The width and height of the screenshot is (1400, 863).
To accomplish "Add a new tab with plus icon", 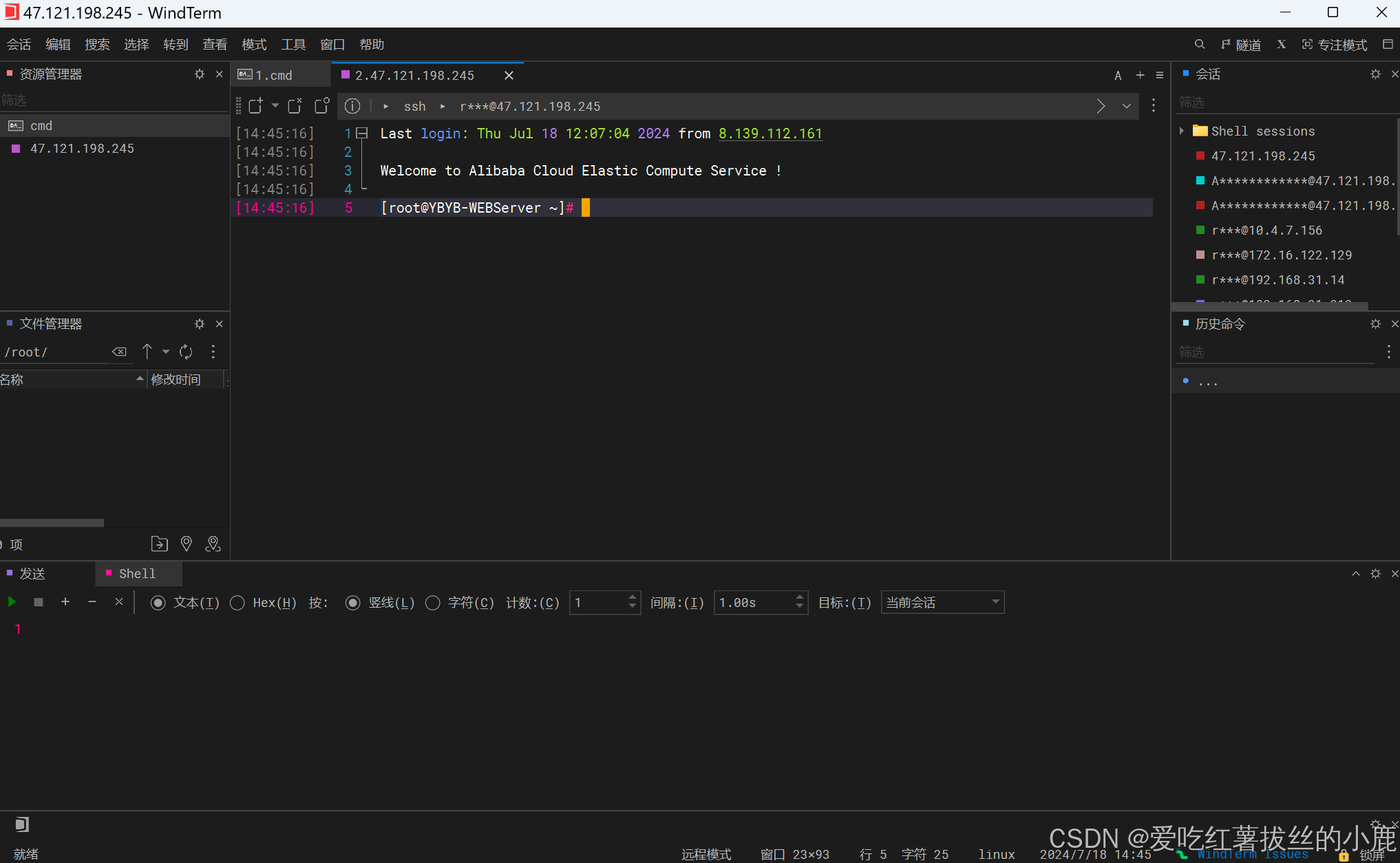I will pos(1140,75).
